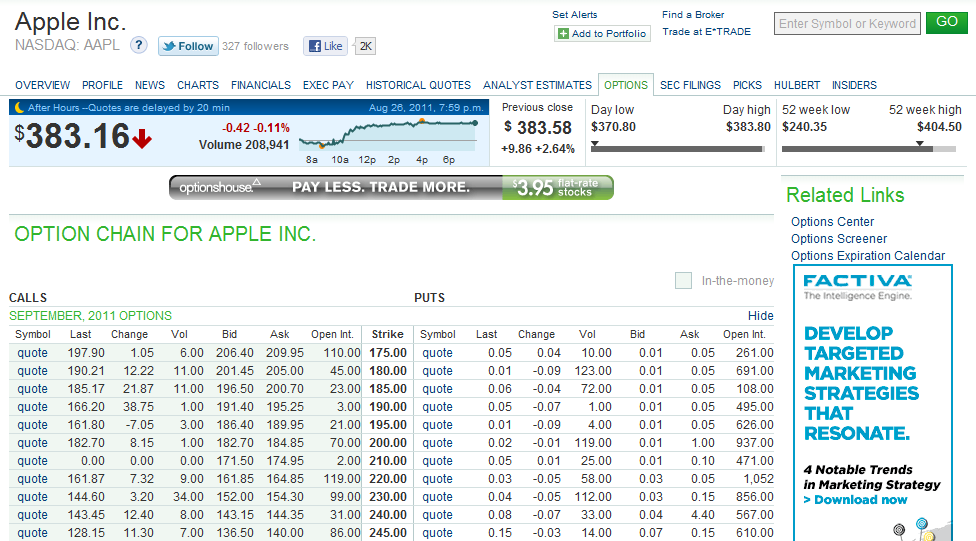
Task: Click the 52 week range marker triangle
Action: tap(919, 143)
